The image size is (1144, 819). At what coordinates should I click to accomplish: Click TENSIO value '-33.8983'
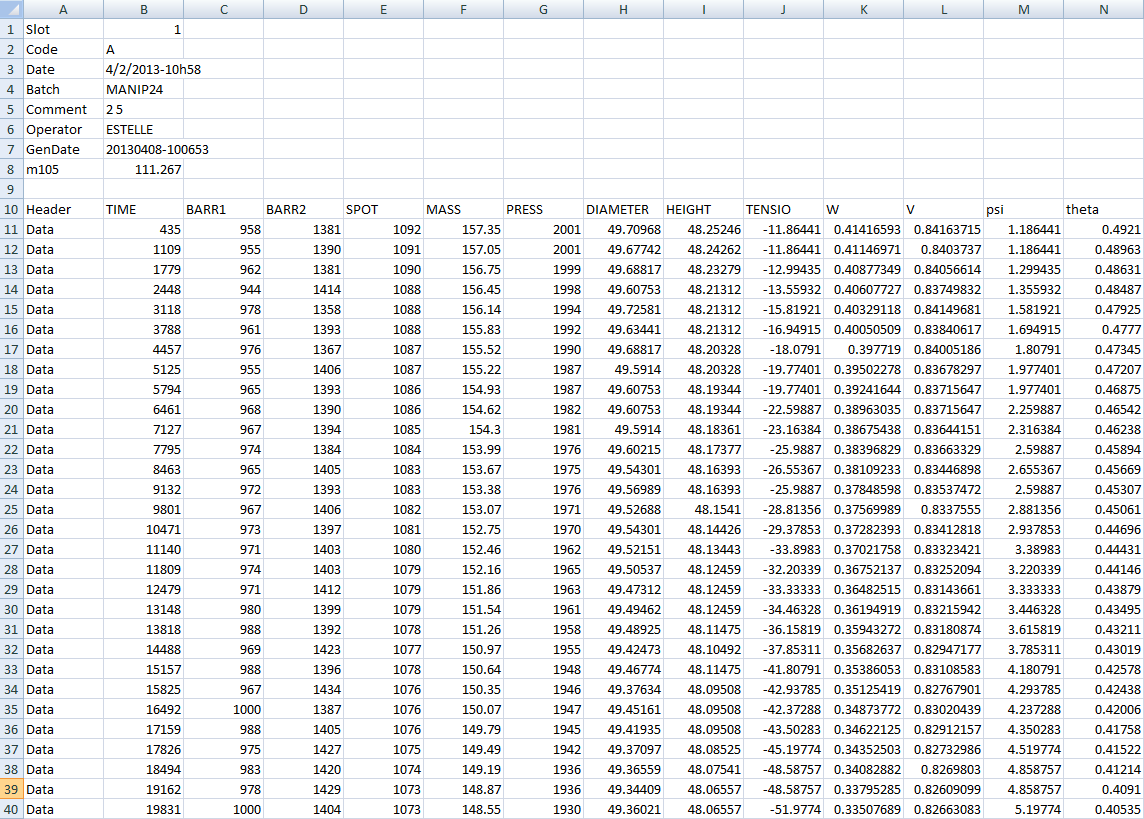(784, 549)
